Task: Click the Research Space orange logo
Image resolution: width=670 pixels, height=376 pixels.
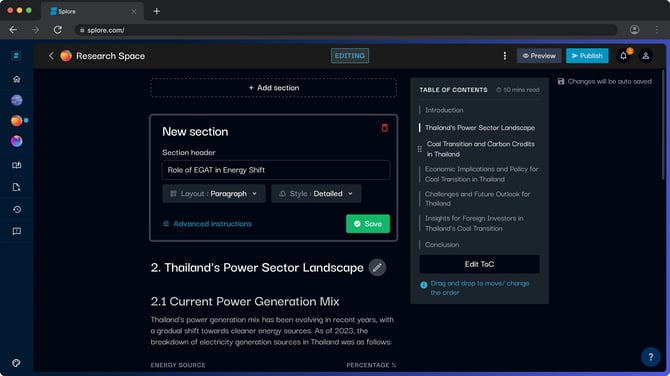Action: click(x=66, y=56)
